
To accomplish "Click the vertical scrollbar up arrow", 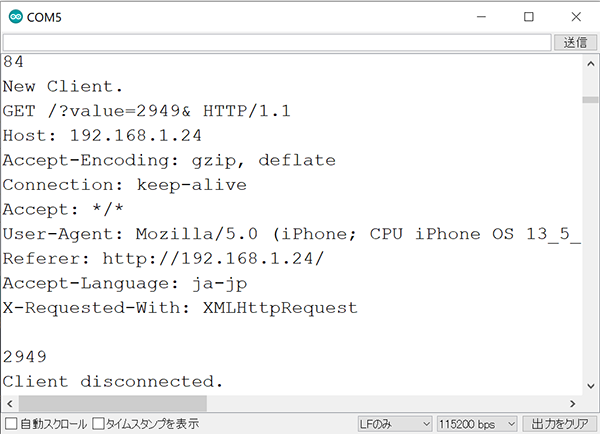I will tap(590, 64).
